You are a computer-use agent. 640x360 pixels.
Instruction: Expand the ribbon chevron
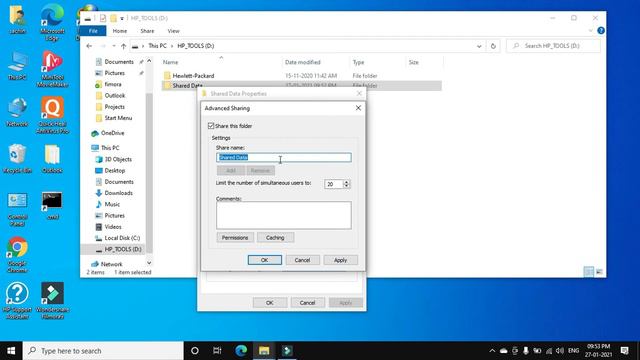tap(590, 31)
